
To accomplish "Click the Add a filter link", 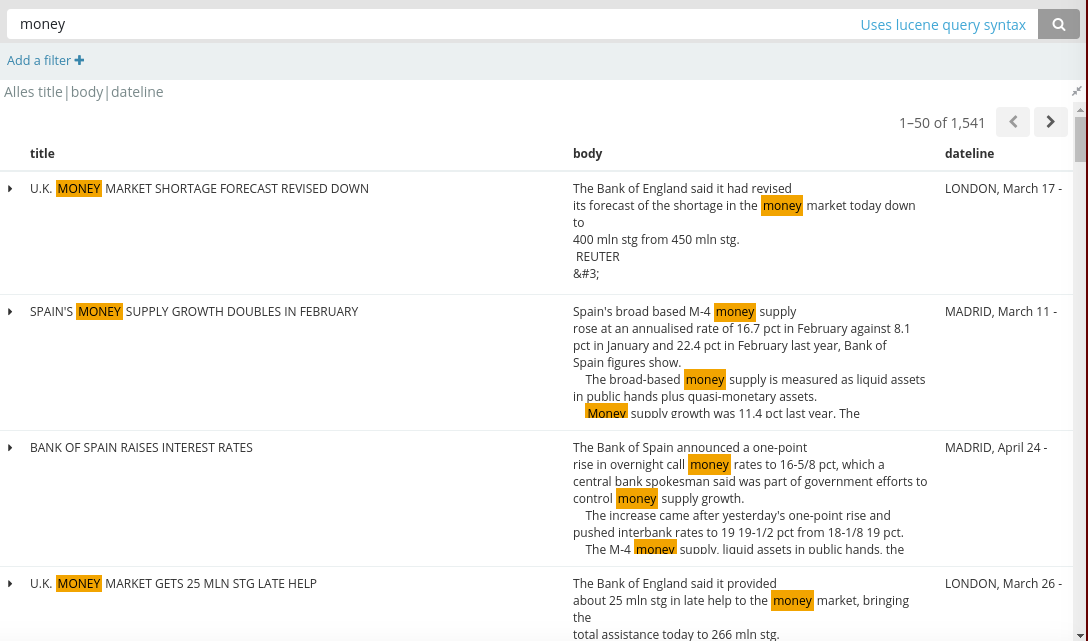I will coord(39,60).
